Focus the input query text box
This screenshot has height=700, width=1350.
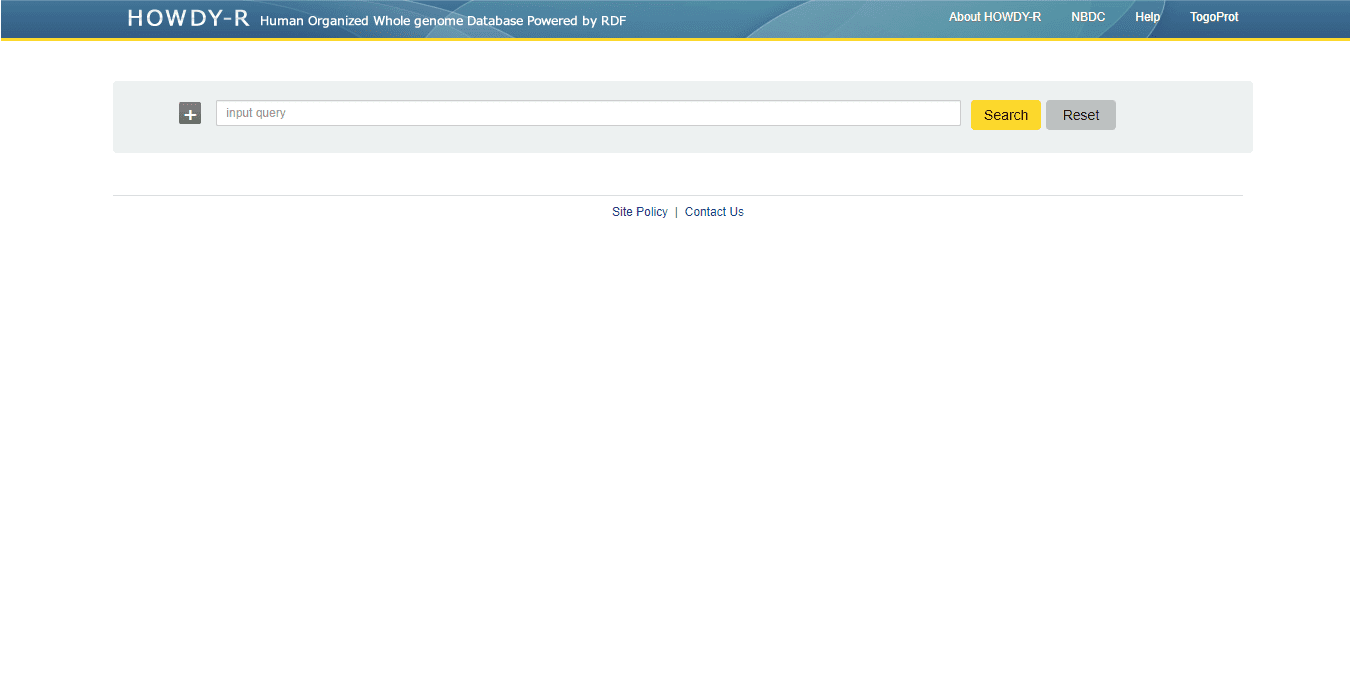[588, 113]
